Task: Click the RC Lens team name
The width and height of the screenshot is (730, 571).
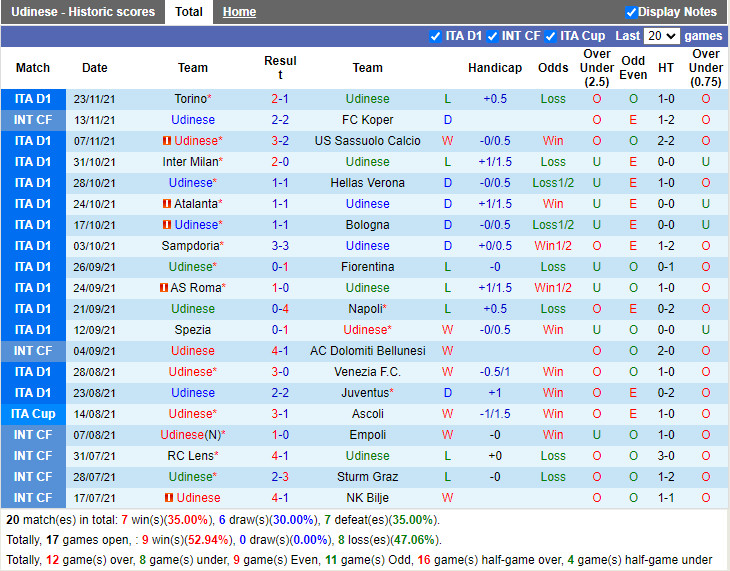Action: click(x=190, y=455)
